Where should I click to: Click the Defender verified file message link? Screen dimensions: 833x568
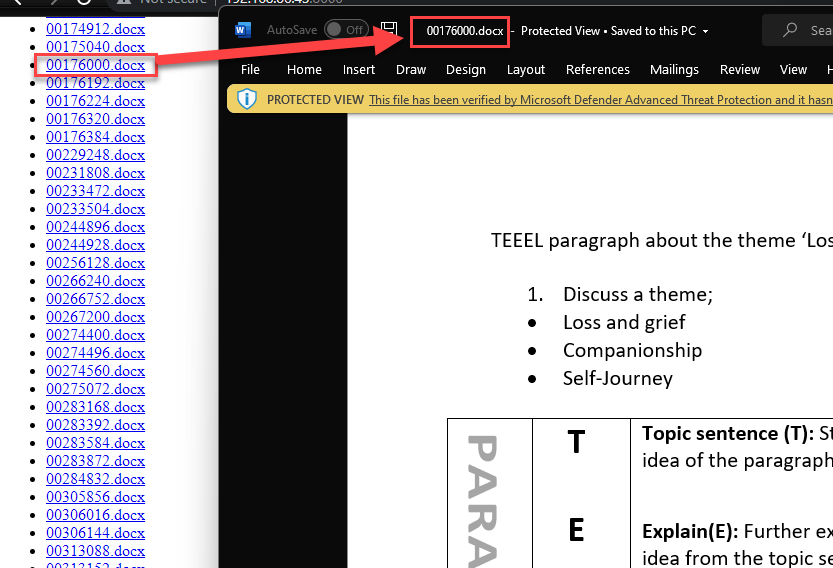(x=601, y=100)
